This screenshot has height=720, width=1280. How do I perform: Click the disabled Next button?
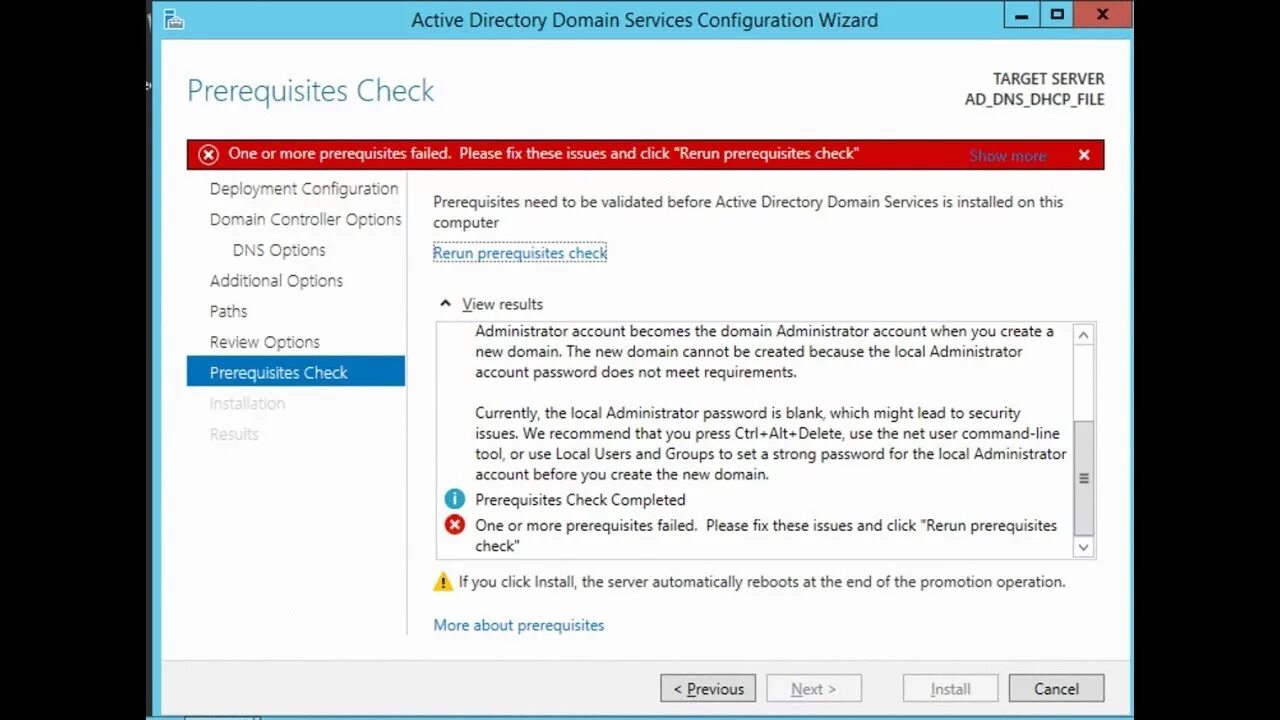tap(813, 689)
